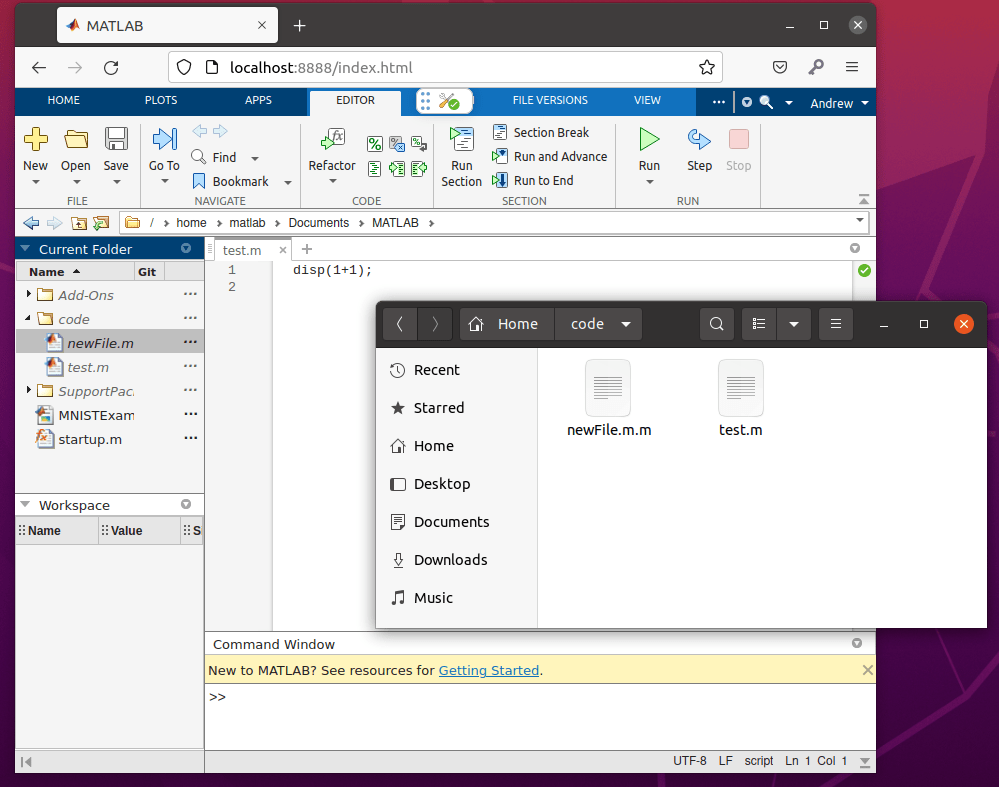Switch to the APPS tab
The width and height of the screenshot is (999, 787).
(x=258, y=100)
